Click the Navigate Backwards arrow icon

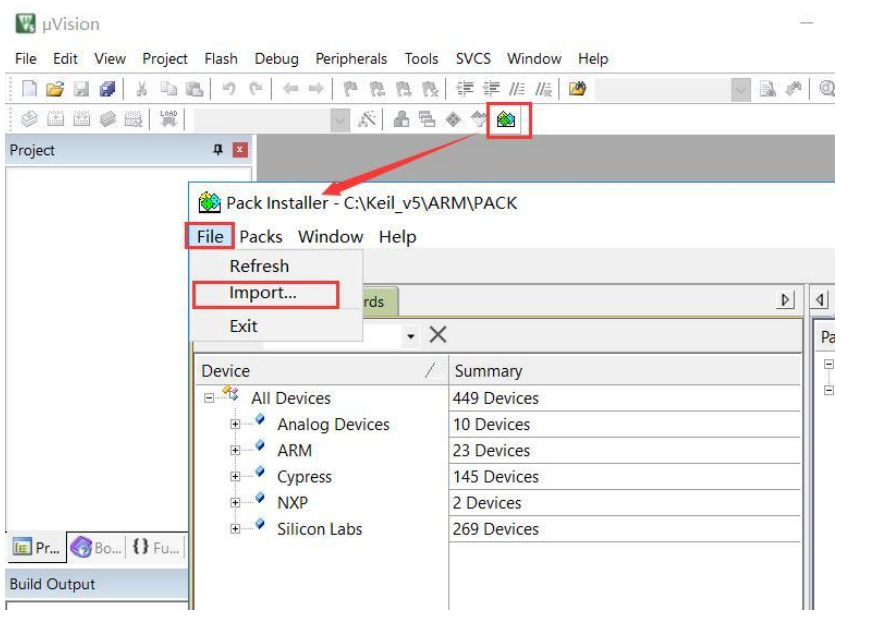290,89
